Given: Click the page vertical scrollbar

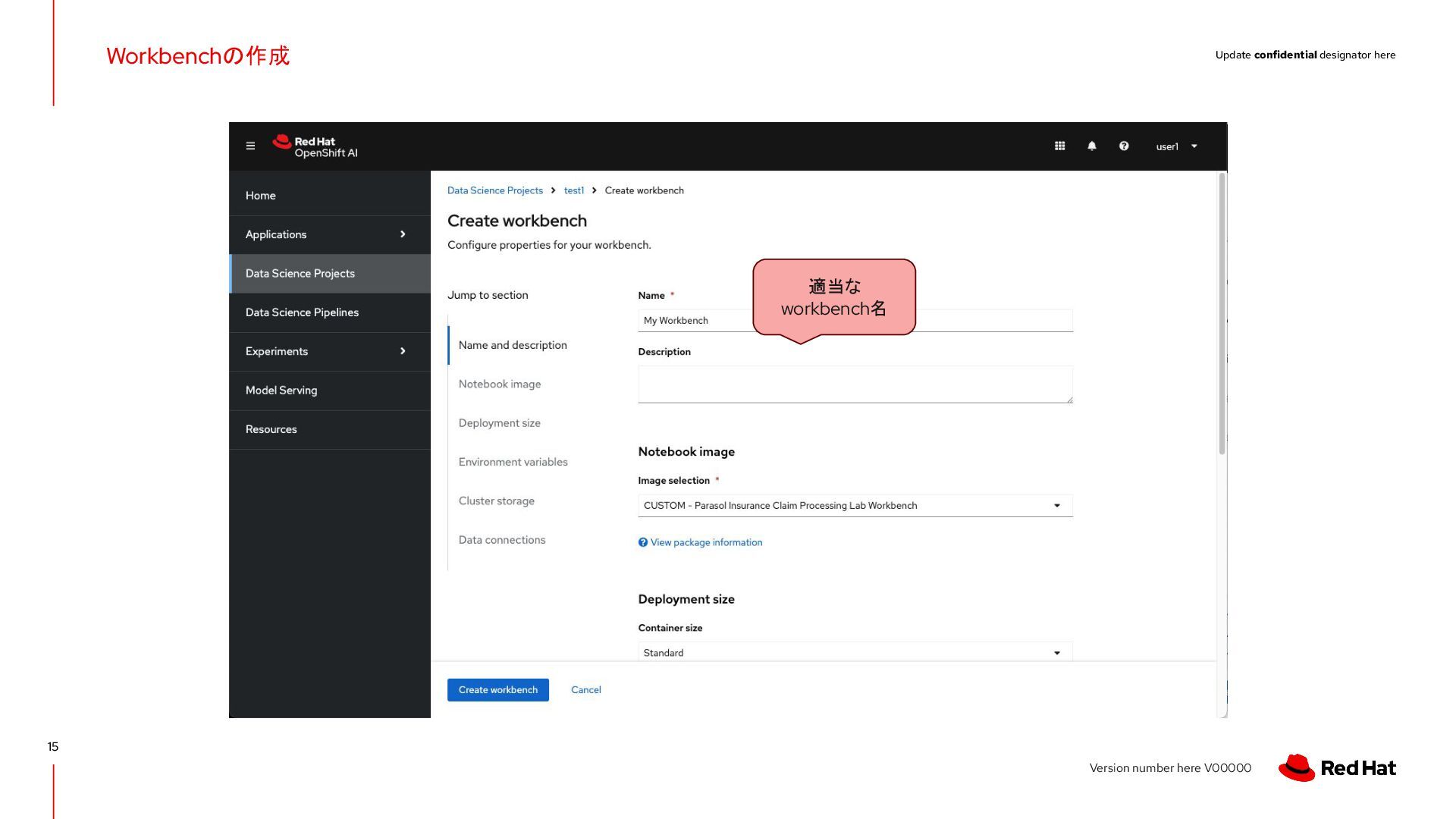Looking at the screenshot, I should (x=1222, y=314).
